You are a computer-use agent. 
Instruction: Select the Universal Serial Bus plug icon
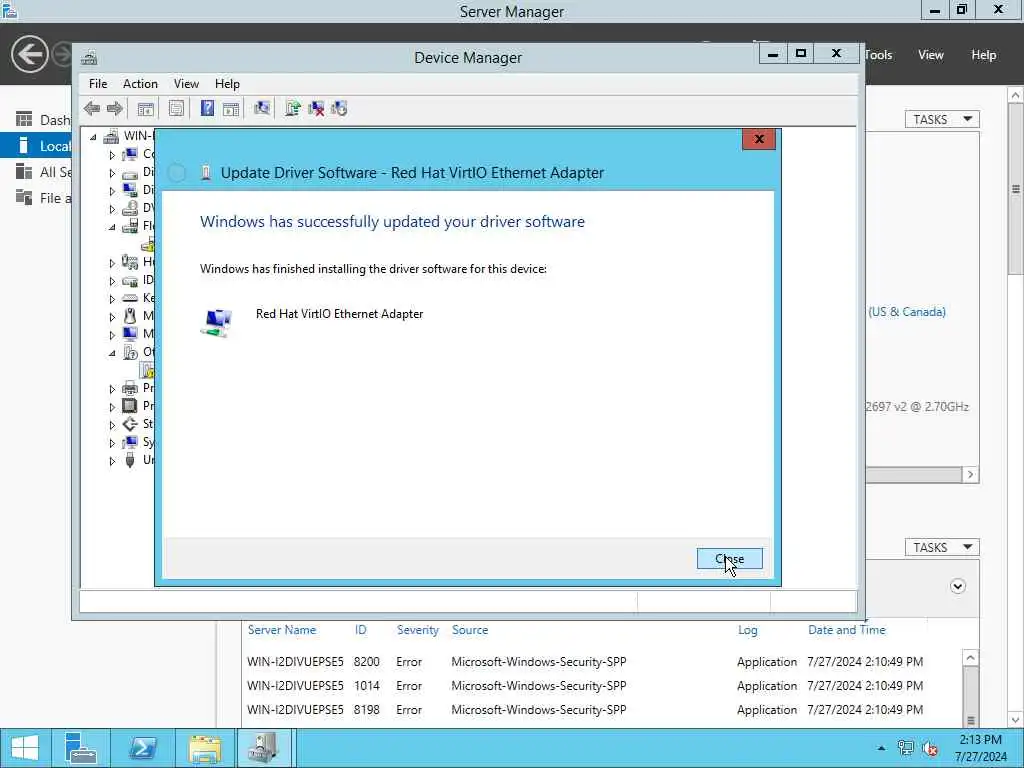point(130,460)
